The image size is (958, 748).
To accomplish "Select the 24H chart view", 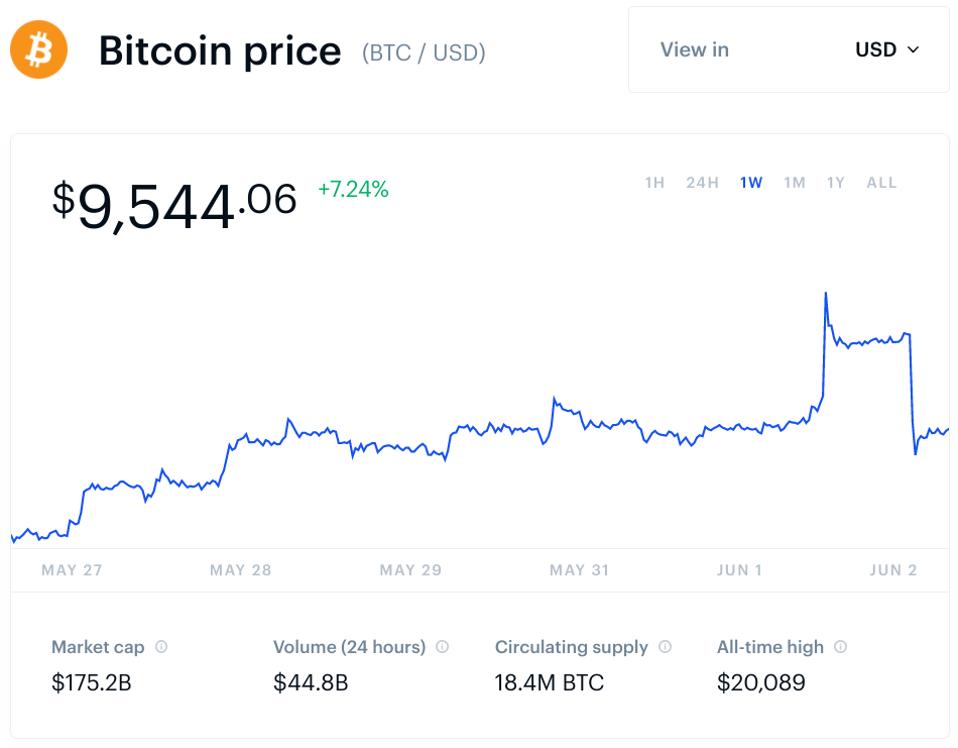I will pos(704,183).
